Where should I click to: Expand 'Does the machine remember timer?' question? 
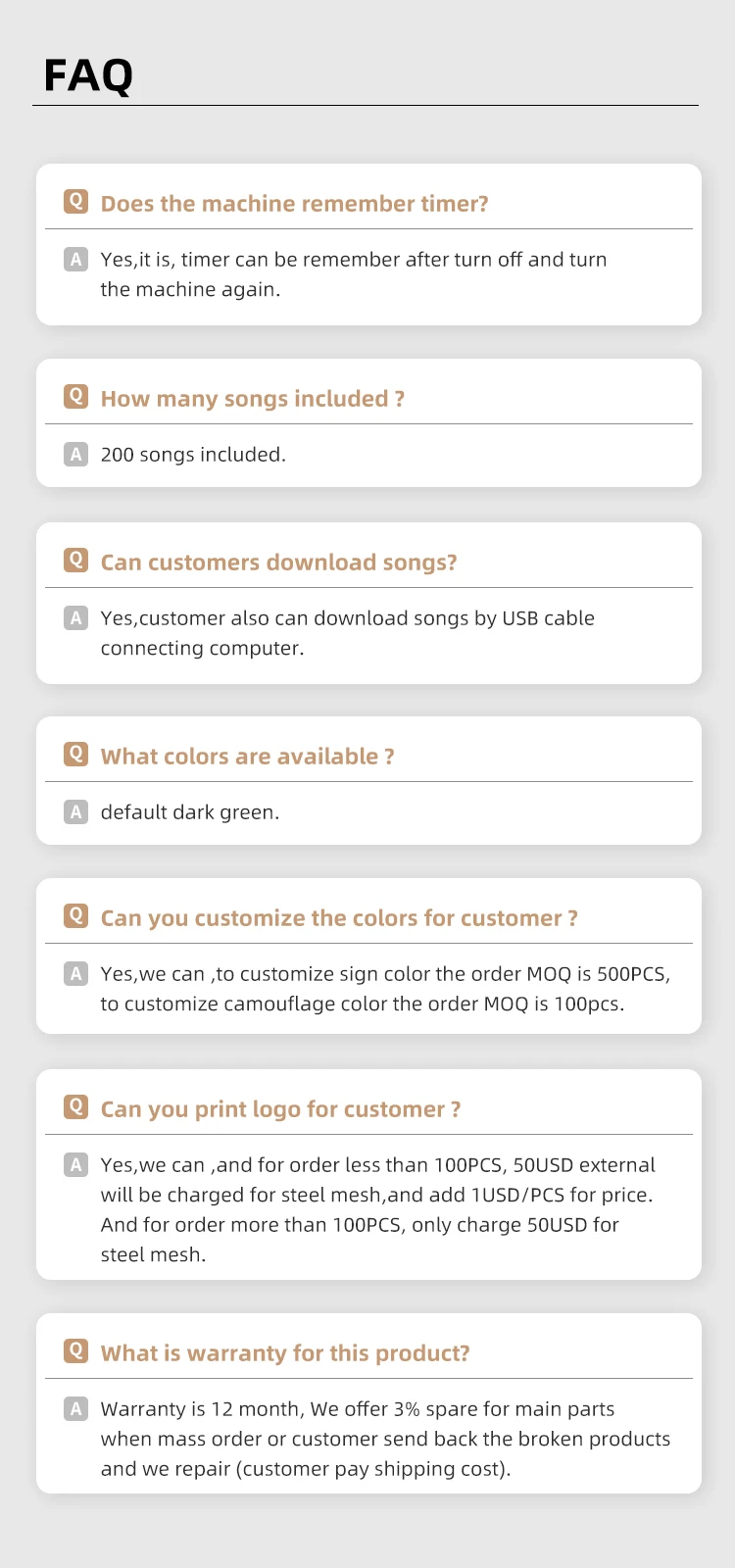click(x=294, y=204)
